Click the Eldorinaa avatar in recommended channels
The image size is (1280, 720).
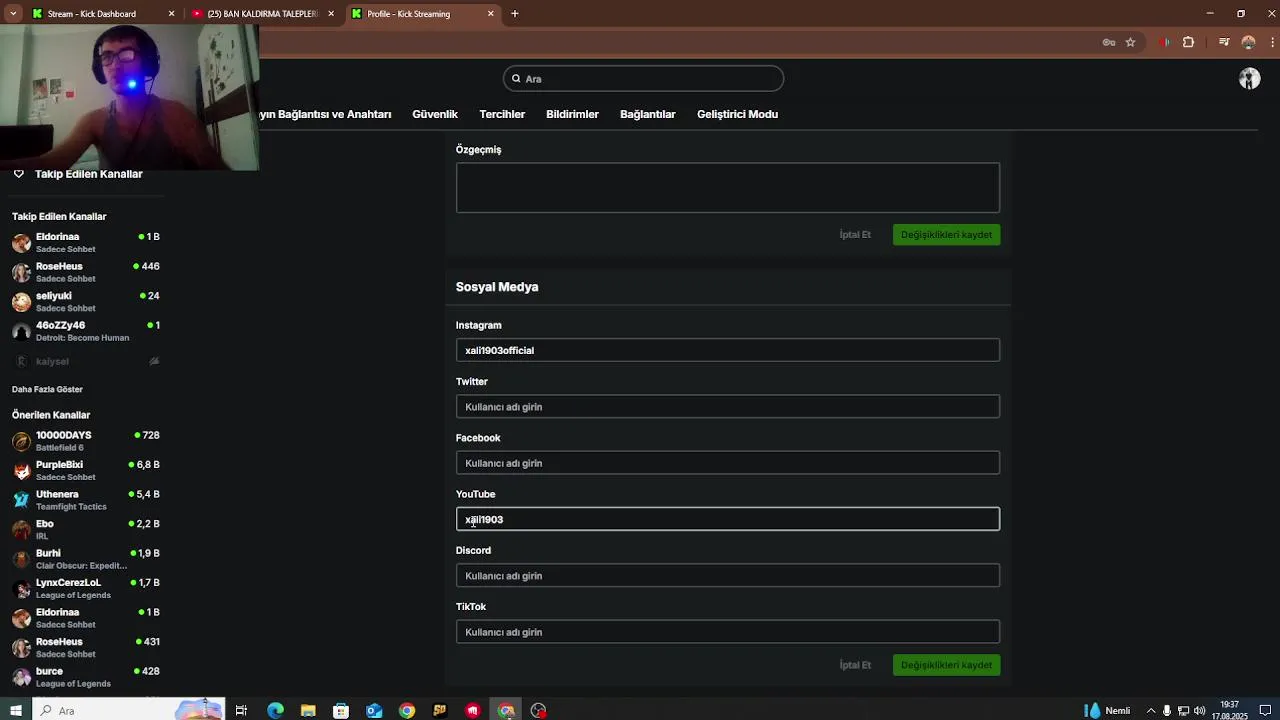click(x=21, y=618)
